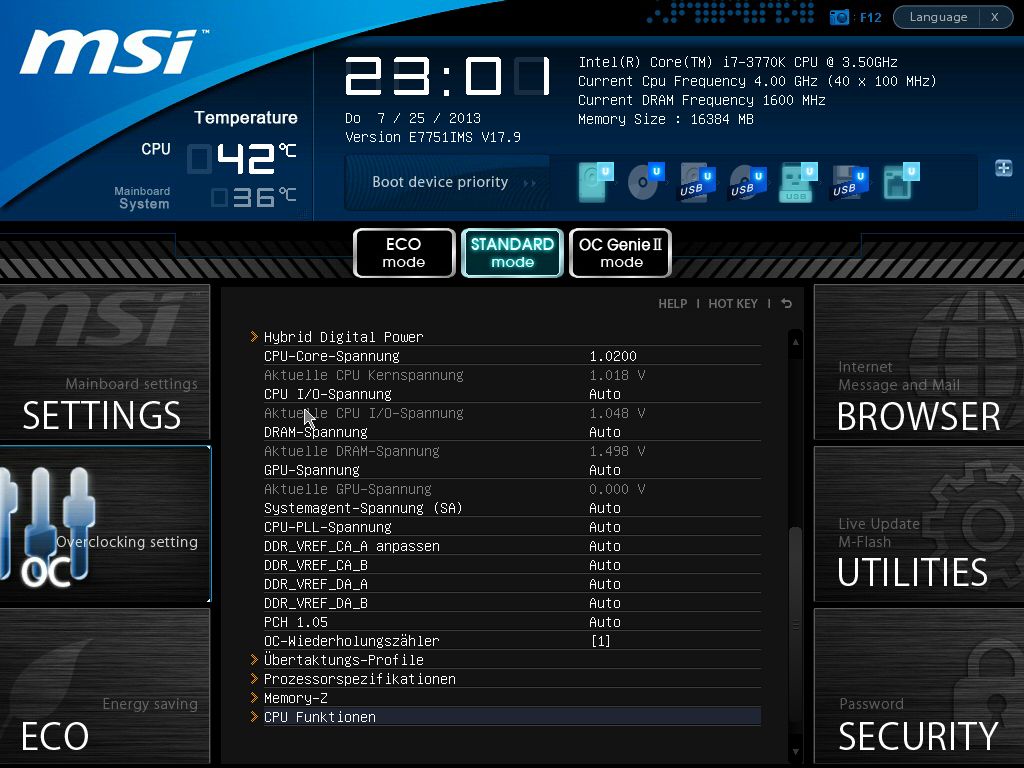Open the SECURITY password section
Screen dimensions: 1024x768
pyautogui.click(x=919, y=686)
